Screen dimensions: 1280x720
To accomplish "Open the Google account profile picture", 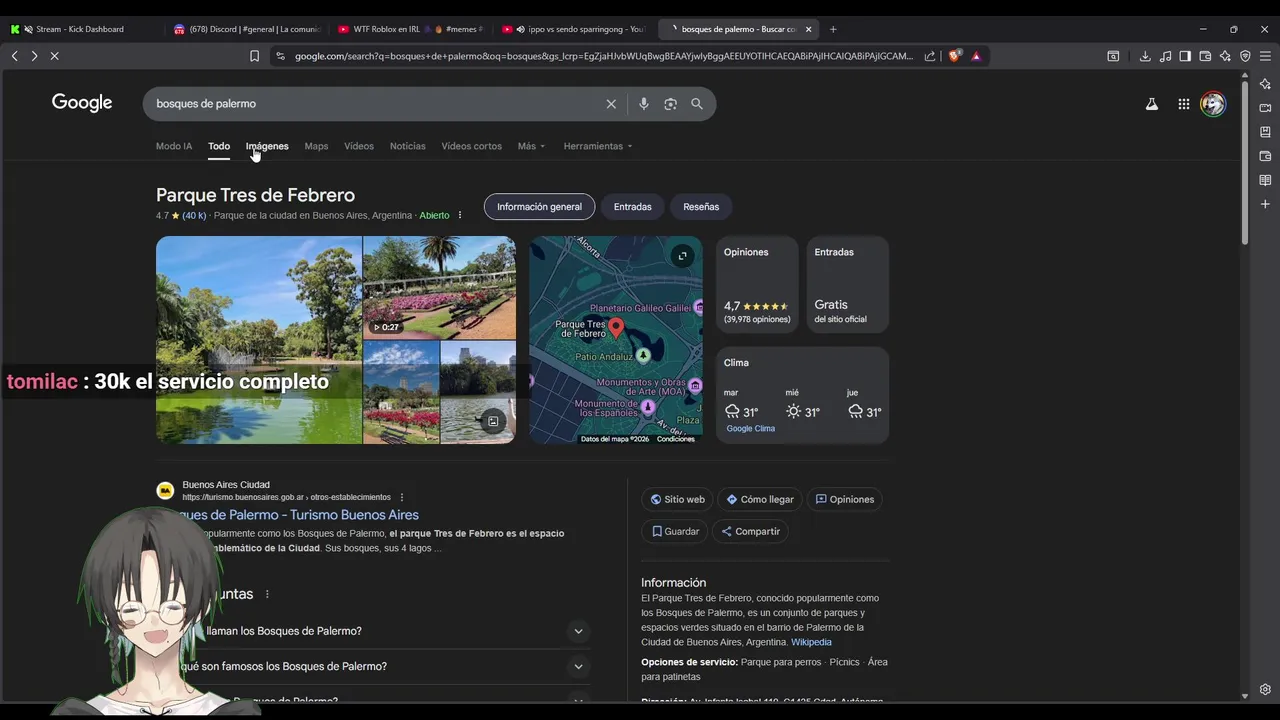I will (x=1213, y=104).
